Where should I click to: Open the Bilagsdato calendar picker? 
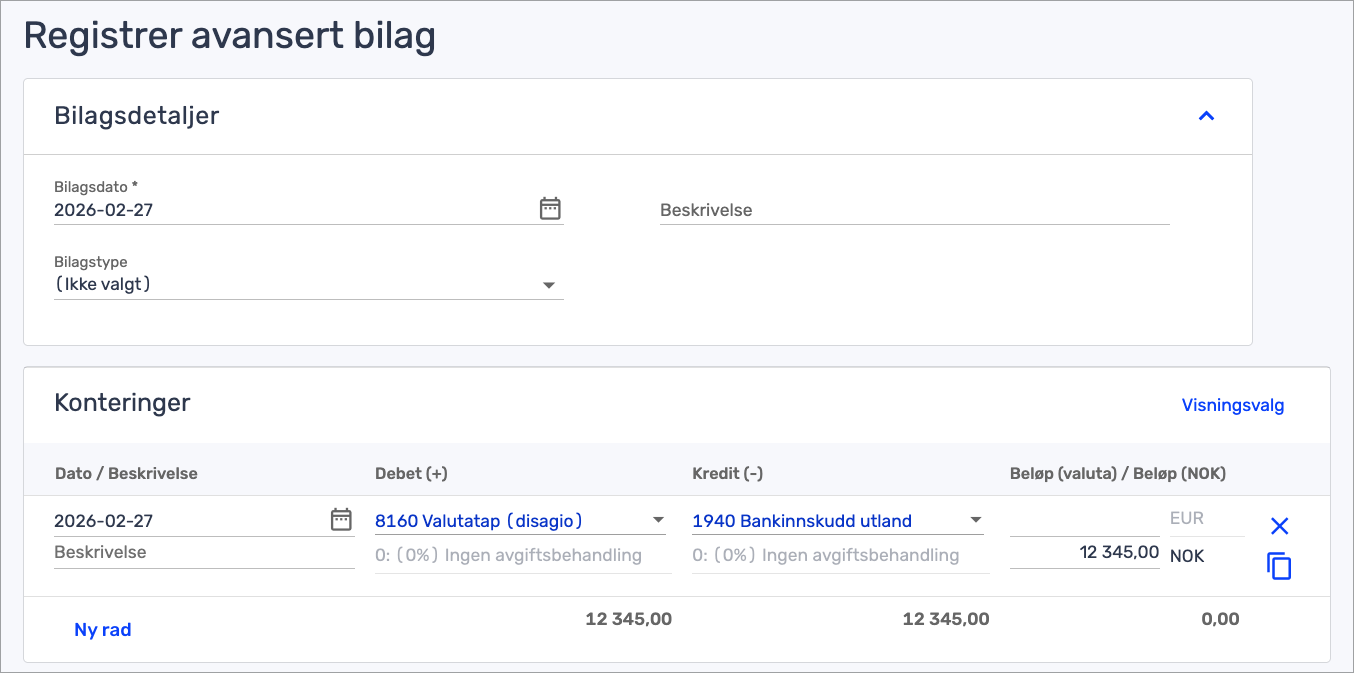550,209
